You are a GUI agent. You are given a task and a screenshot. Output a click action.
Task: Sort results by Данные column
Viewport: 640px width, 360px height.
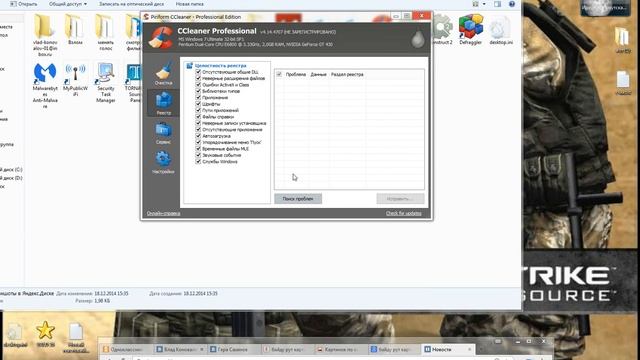point(318,74)
